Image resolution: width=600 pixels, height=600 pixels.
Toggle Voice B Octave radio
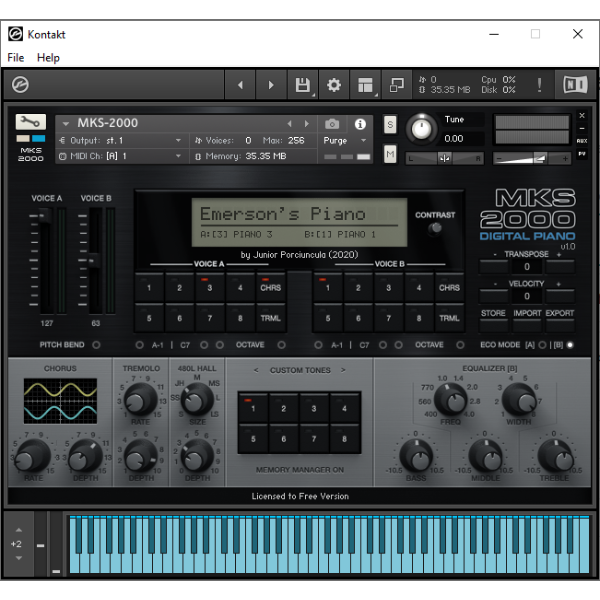[460, 345]
